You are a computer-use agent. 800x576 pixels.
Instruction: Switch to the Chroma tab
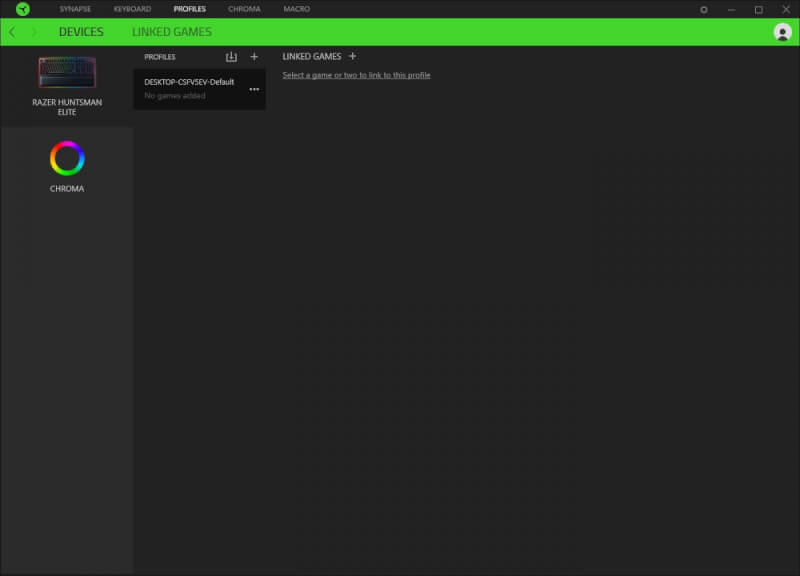tap(244, 9)
